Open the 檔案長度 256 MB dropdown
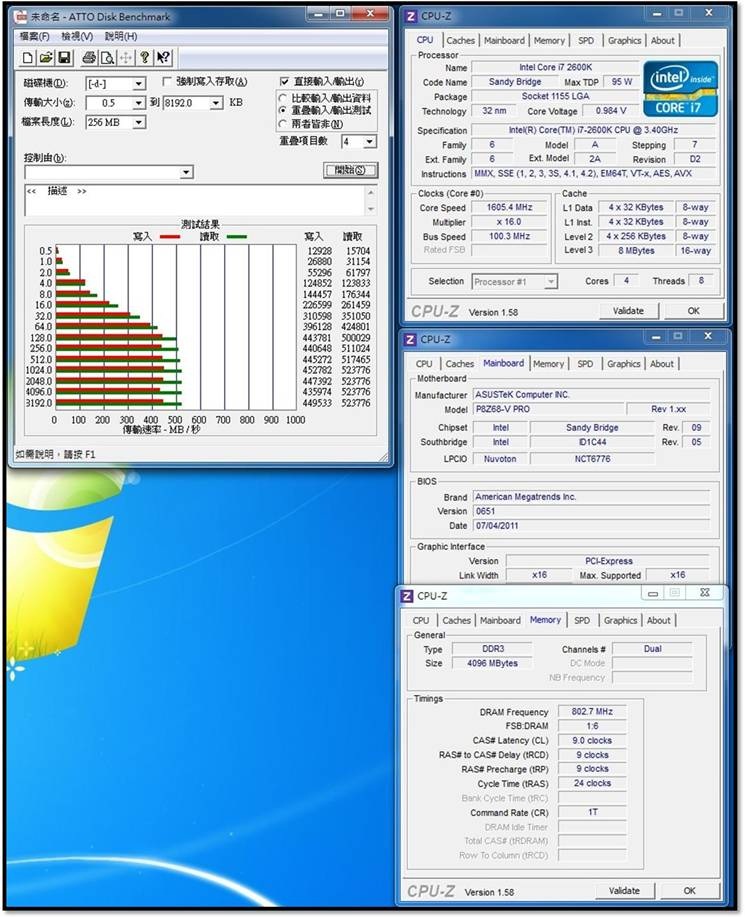Screen dimensions: 745x917 (x=139, y=123)
